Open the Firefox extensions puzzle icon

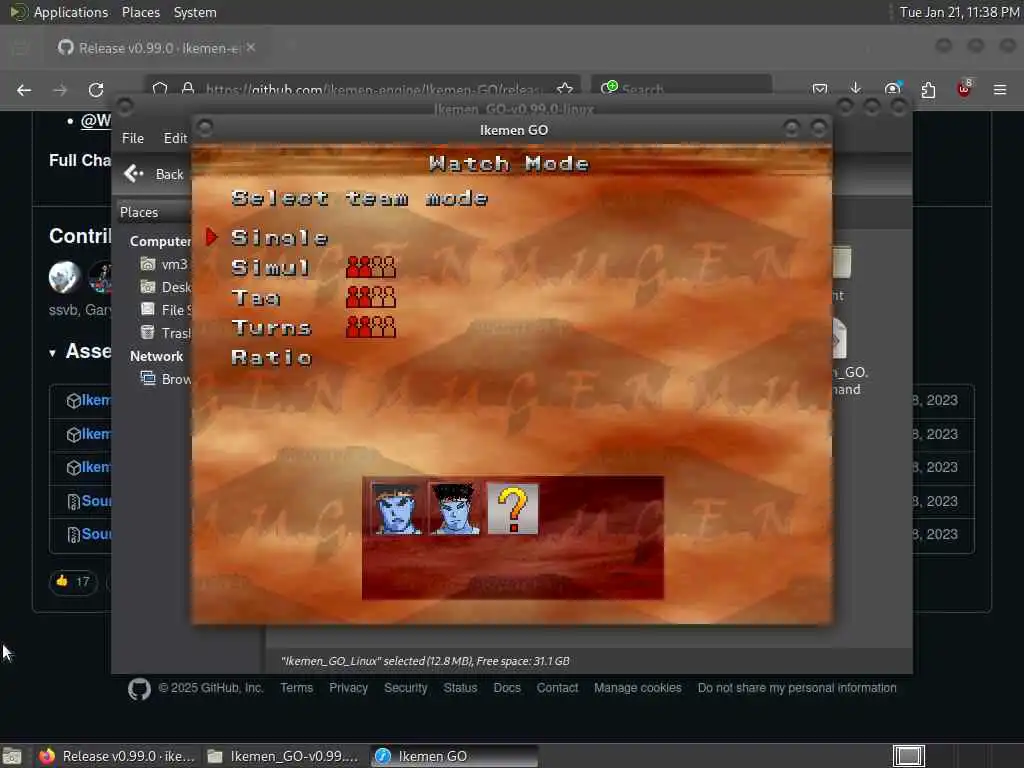pos(928,89)
